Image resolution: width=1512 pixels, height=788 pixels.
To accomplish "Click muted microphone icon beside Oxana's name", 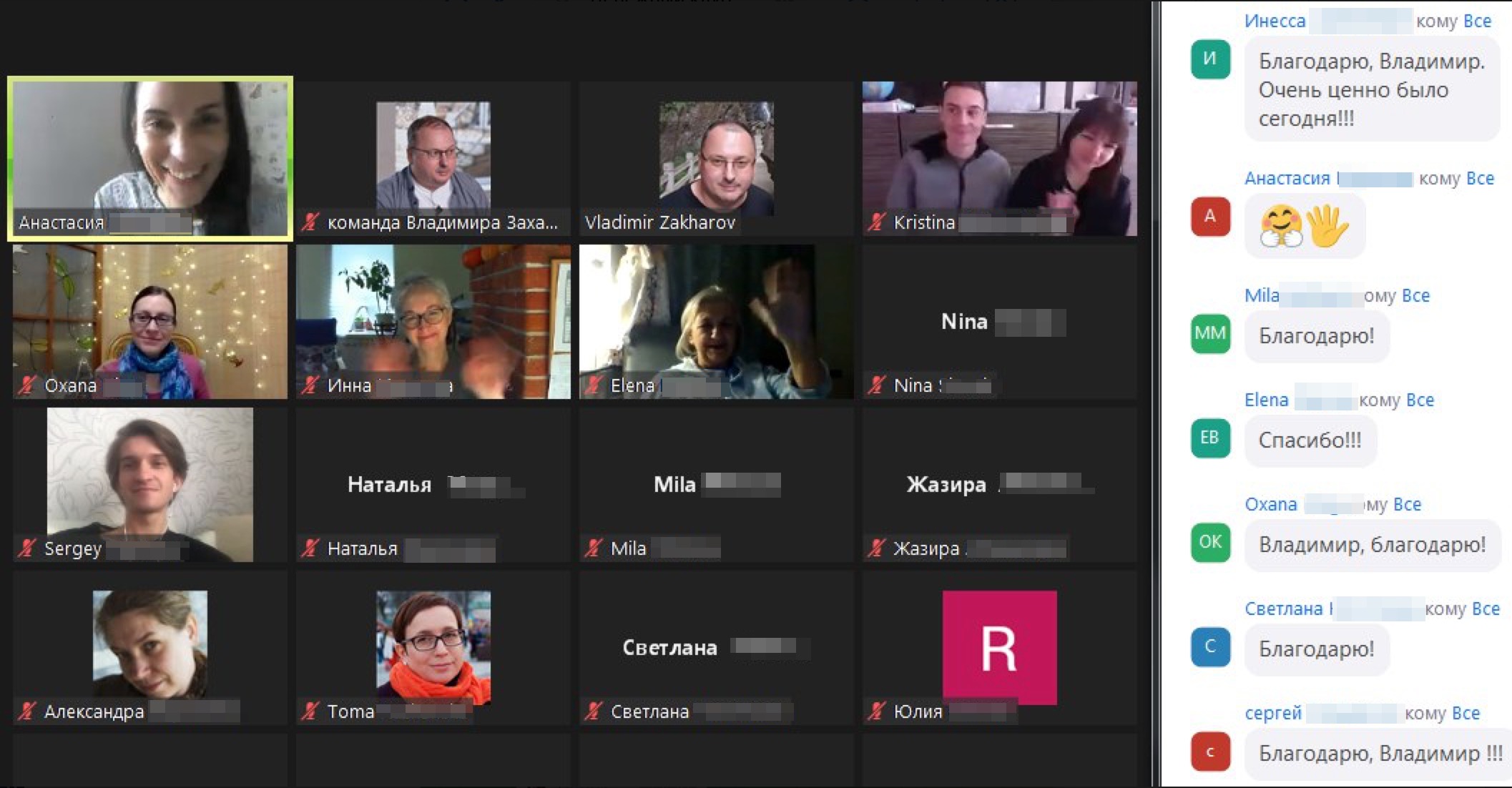I will 26,385.
